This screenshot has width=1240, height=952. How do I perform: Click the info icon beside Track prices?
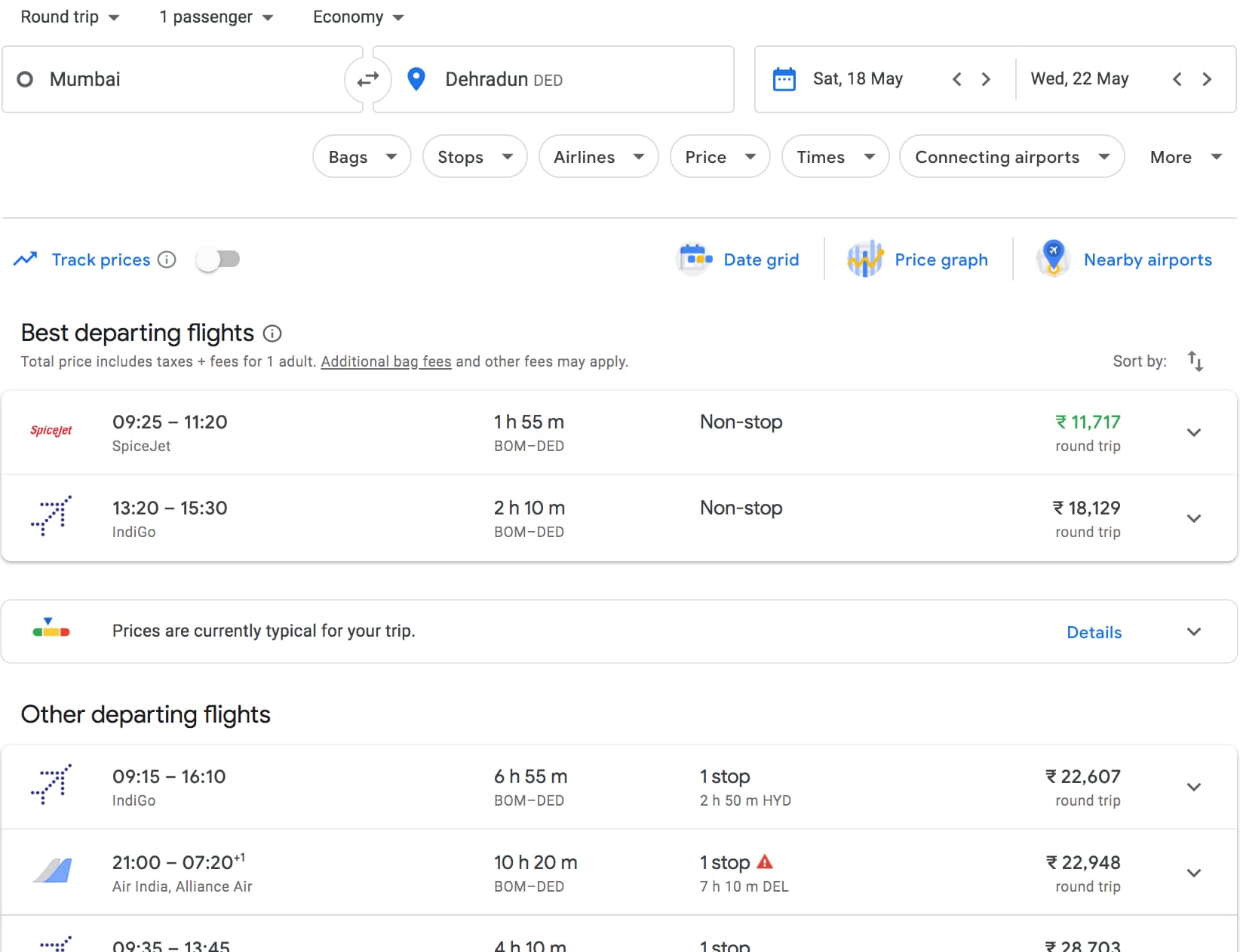[x=167, y=259]
